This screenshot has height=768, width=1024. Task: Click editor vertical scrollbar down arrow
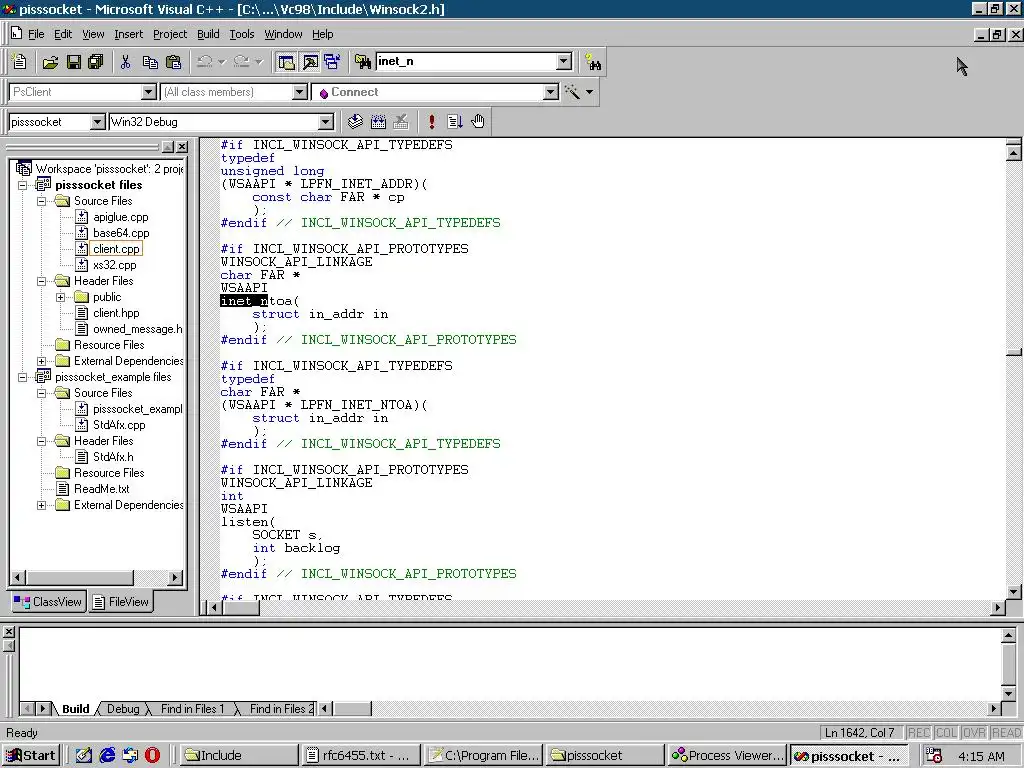1014,592
